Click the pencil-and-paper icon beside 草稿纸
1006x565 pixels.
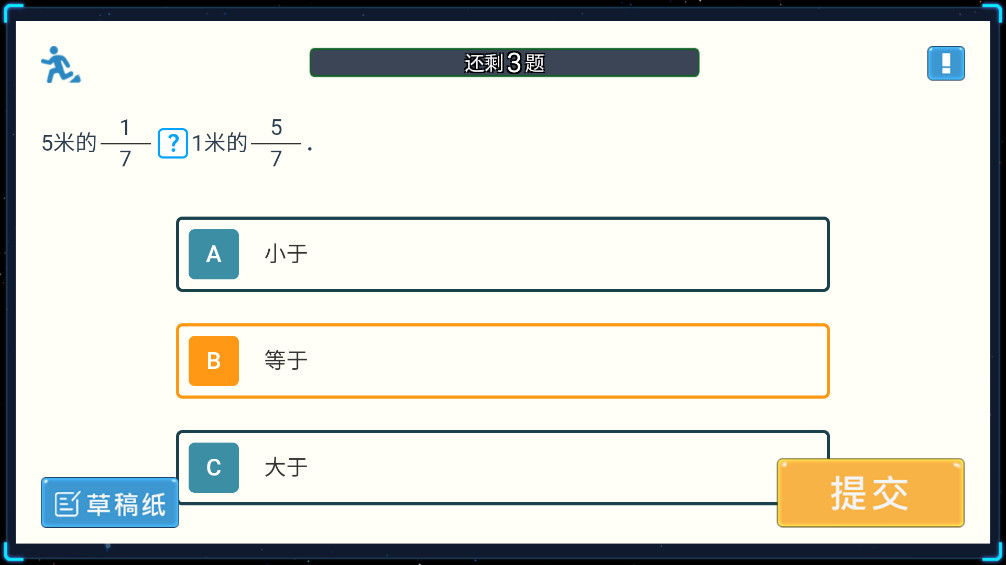(67, 504)
